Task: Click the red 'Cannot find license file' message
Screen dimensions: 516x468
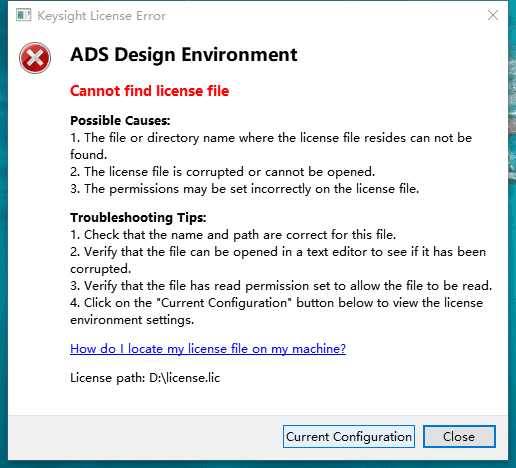Action: pos(150,91)
